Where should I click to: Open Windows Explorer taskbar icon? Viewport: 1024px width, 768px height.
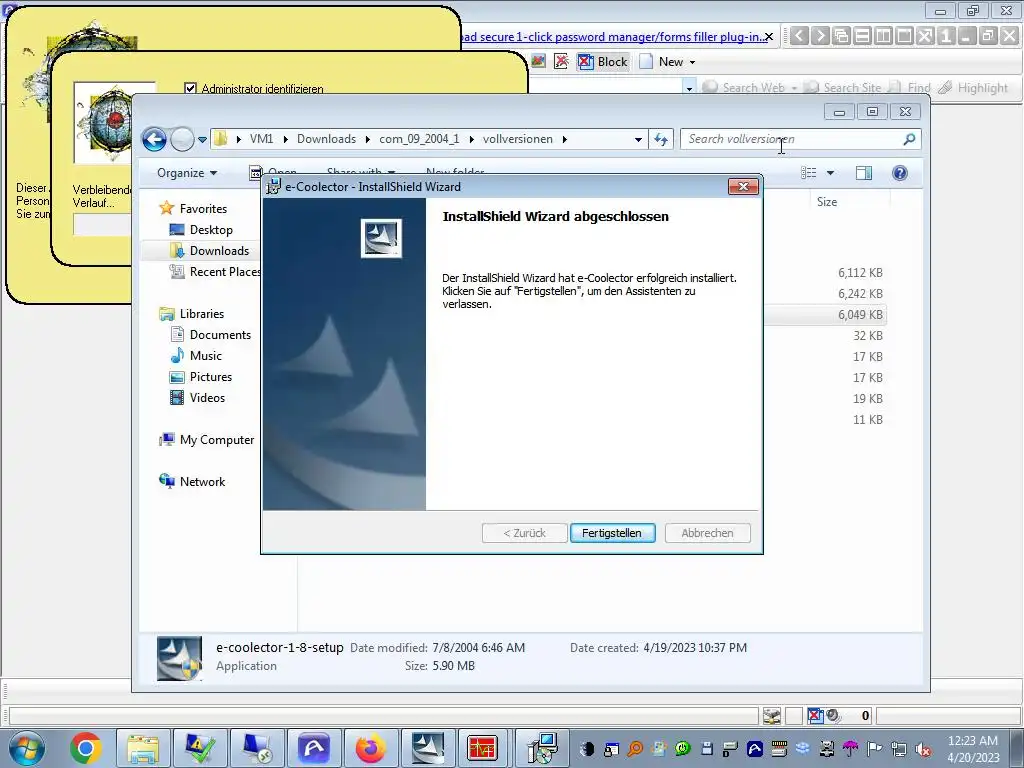pyautogui.click(x=143, y=748)
